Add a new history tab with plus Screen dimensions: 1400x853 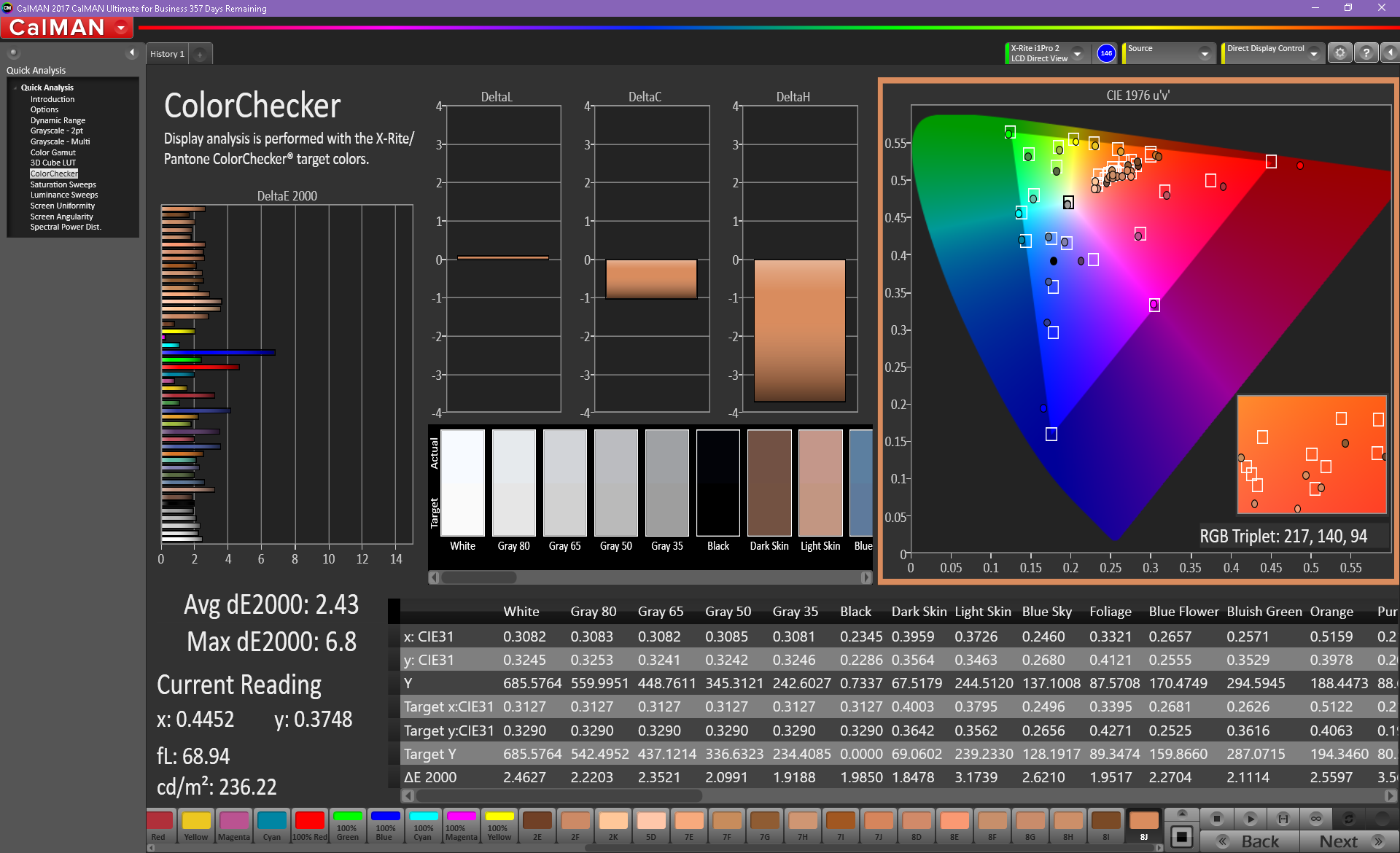click(x=200, y=55)
